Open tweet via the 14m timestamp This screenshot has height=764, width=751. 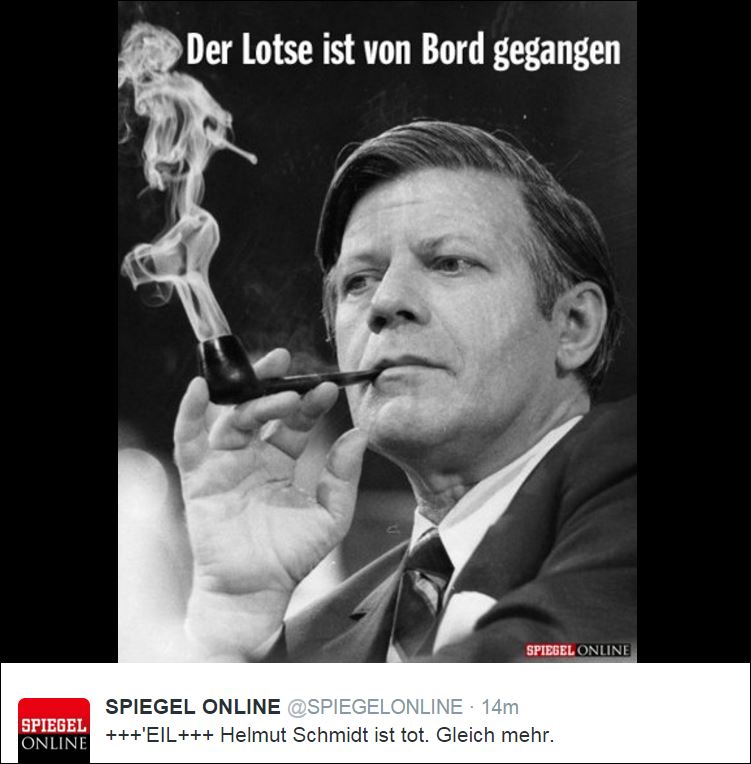500,707
